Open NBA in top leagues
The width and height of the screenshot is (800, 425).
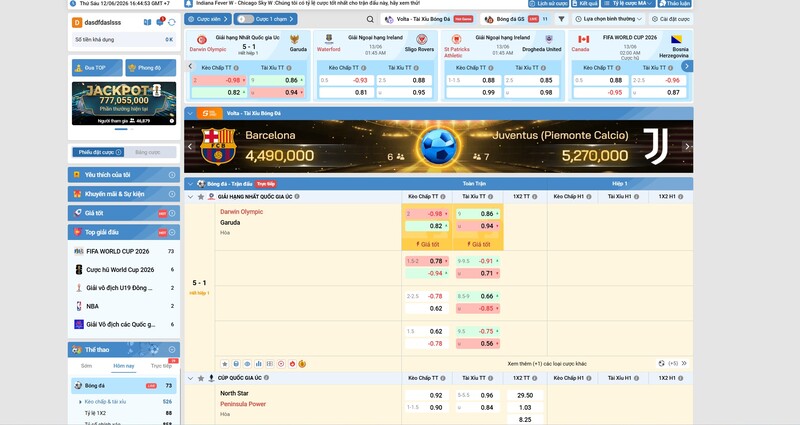coord(124,306)
